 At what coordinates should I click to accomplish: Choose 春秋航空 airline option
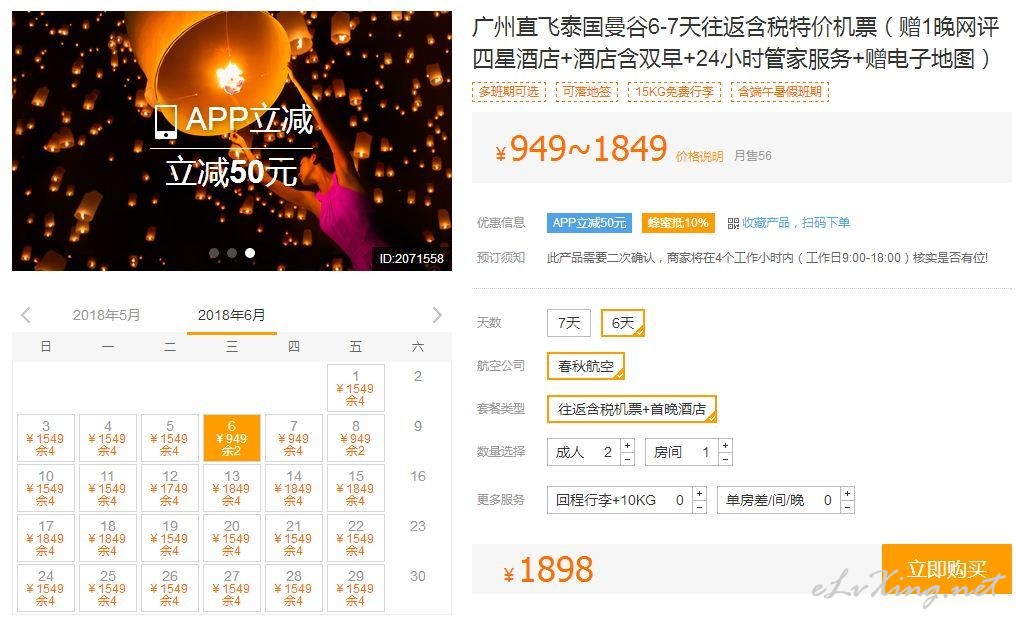click(x=586, y=366)
